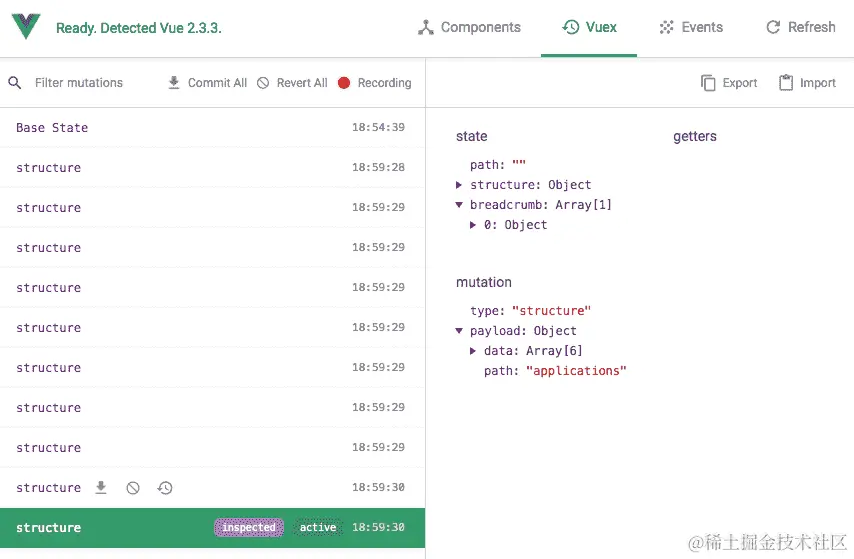Collapse the breadcrumb: Array[1] node

point(459,205)
